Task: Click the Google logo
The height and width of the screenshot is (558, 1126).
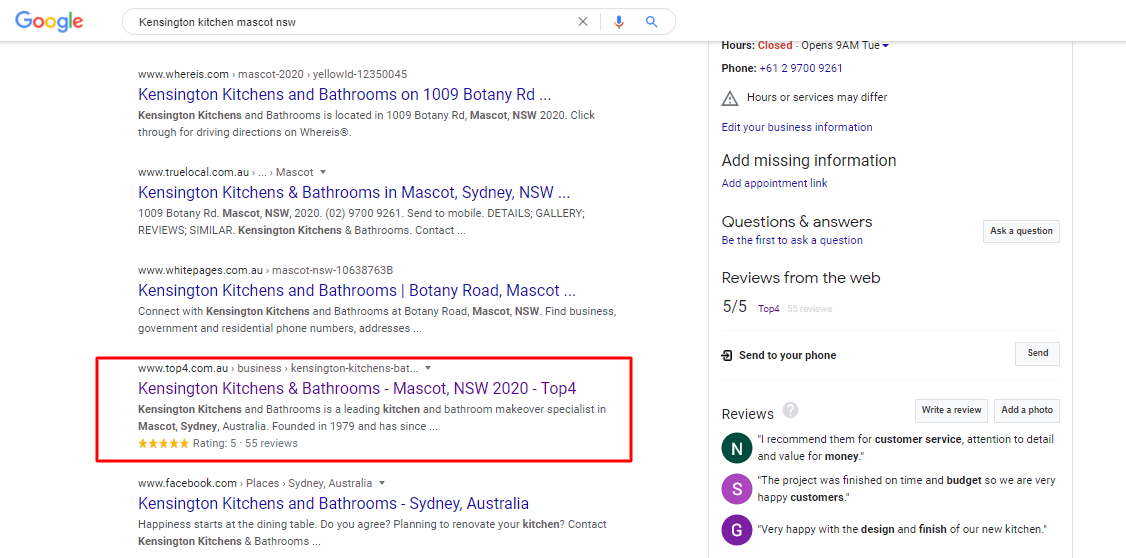Action: [x=49, y=21]
